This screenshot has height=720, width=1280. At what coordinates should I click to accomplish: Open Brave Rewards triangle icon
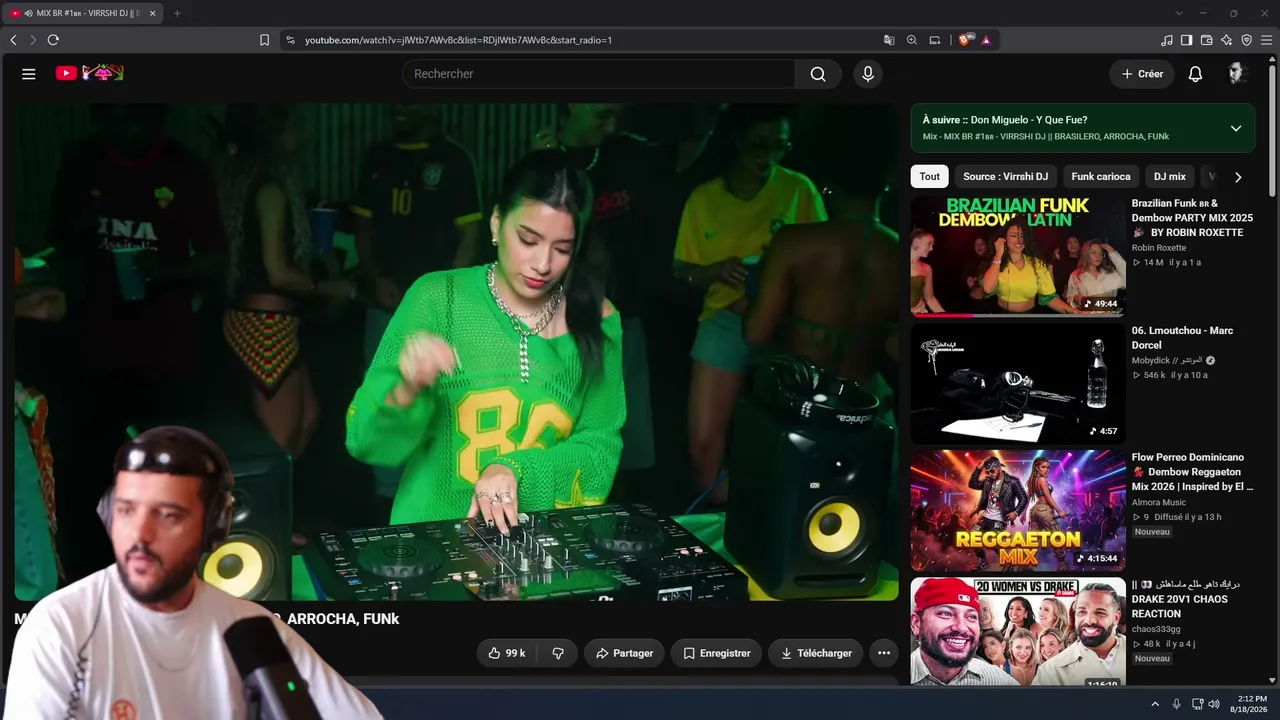[x=986, y=40]
